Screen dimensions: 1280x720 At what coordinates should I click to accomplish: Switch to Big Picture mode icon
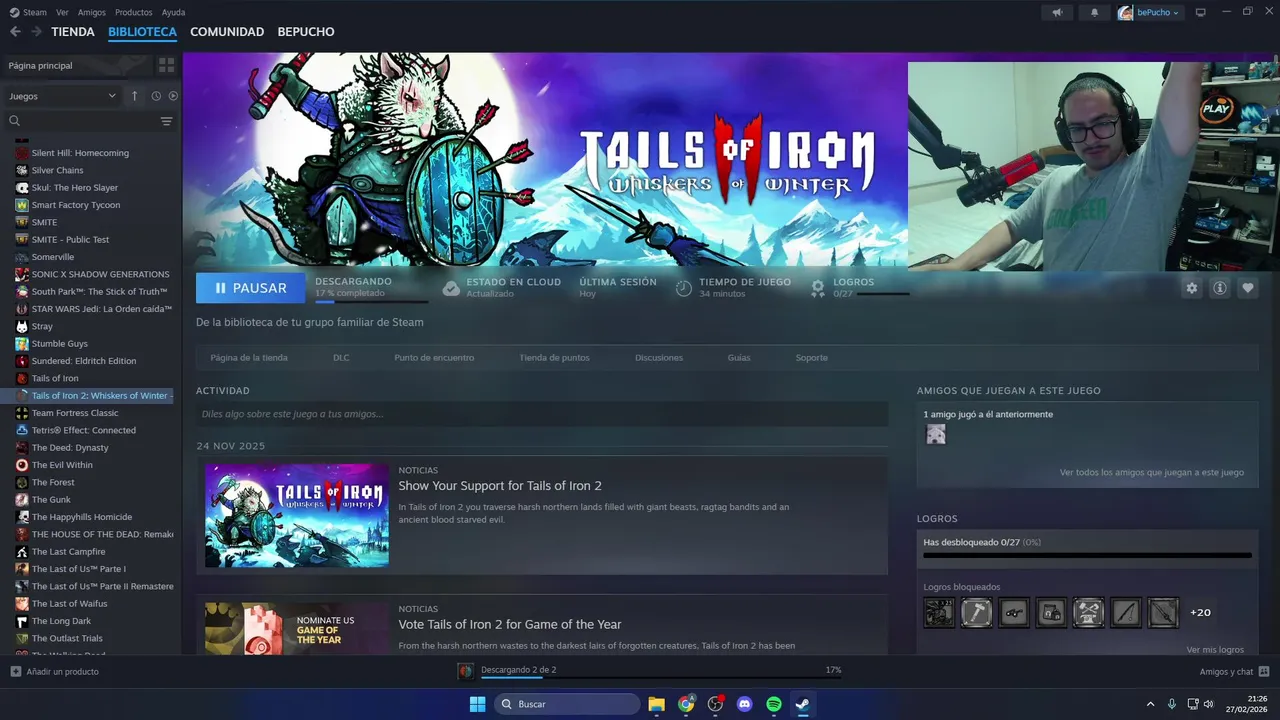click(x=1201, y=12)
